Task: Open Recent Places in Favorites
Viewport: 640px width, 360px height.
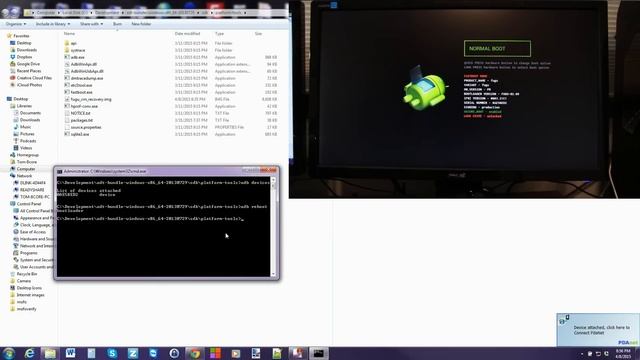Action: coord(29,71)
